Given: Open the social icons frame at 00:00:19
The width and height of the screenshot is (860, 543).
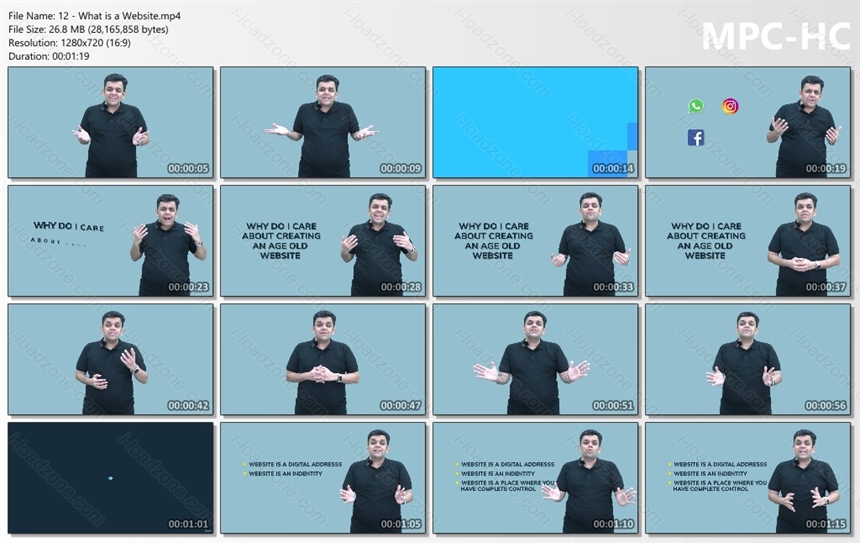Looking at the screenshot, I should 748,122.
